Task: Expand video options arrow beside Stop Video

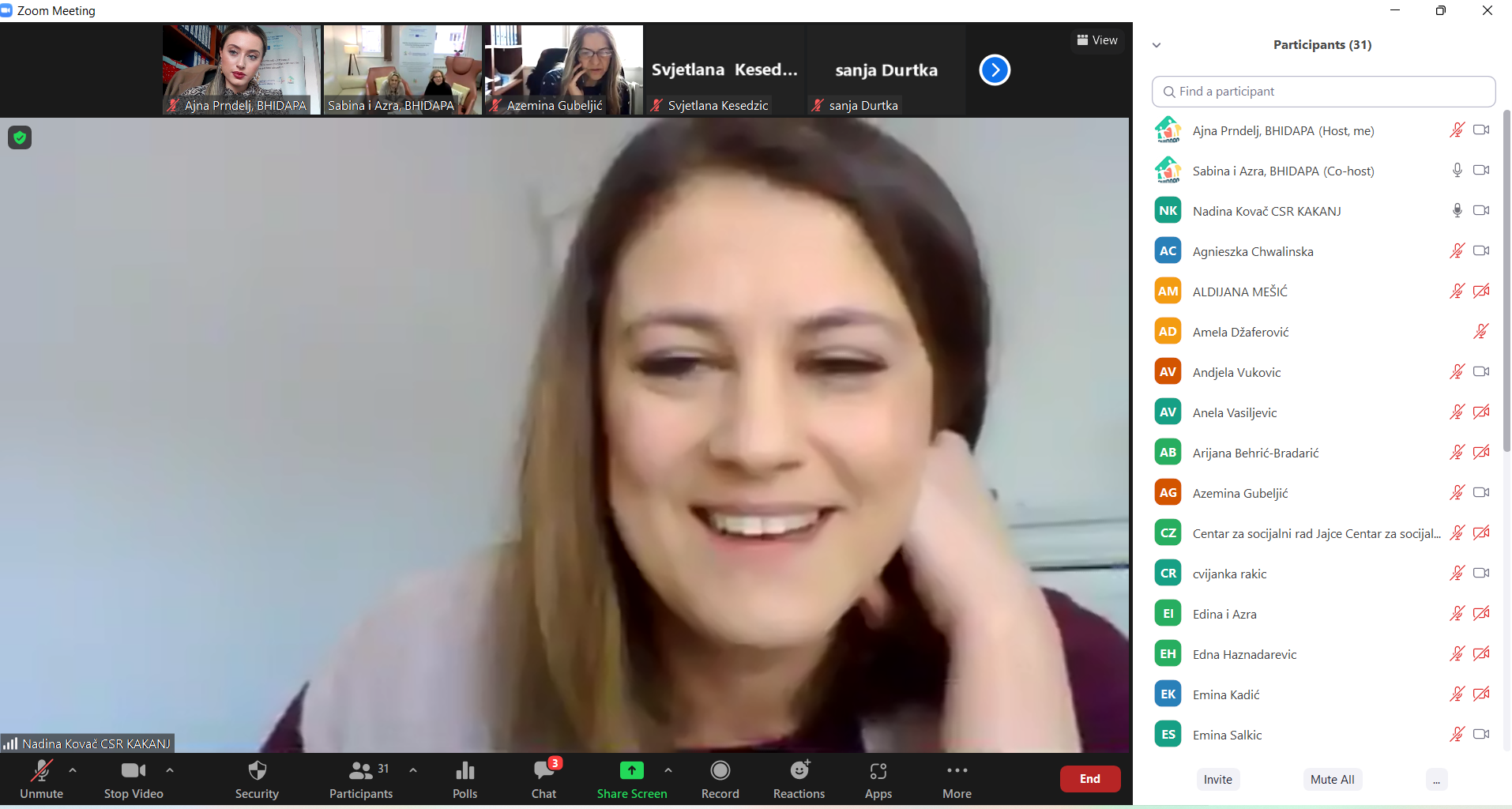Action: [170, 770]
